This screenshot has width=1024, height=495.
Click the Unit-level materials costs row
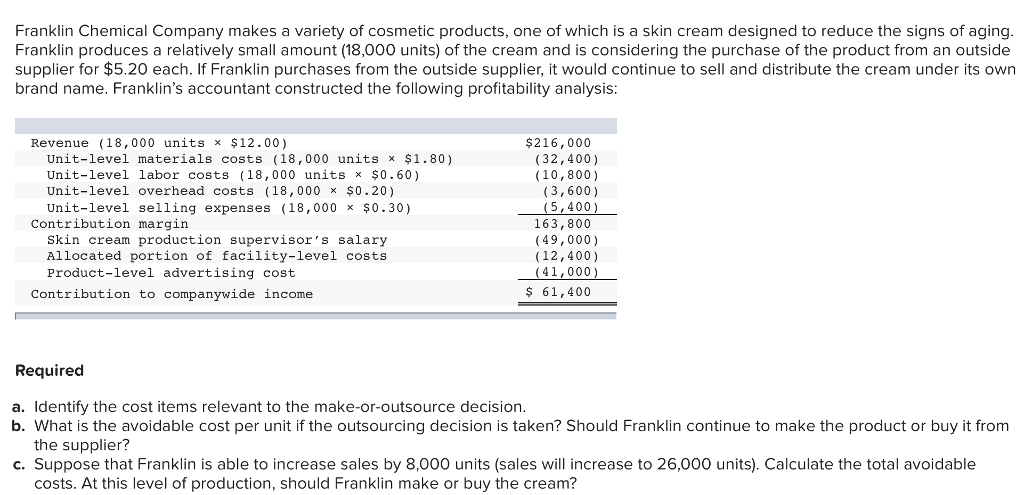coord(315,159)
